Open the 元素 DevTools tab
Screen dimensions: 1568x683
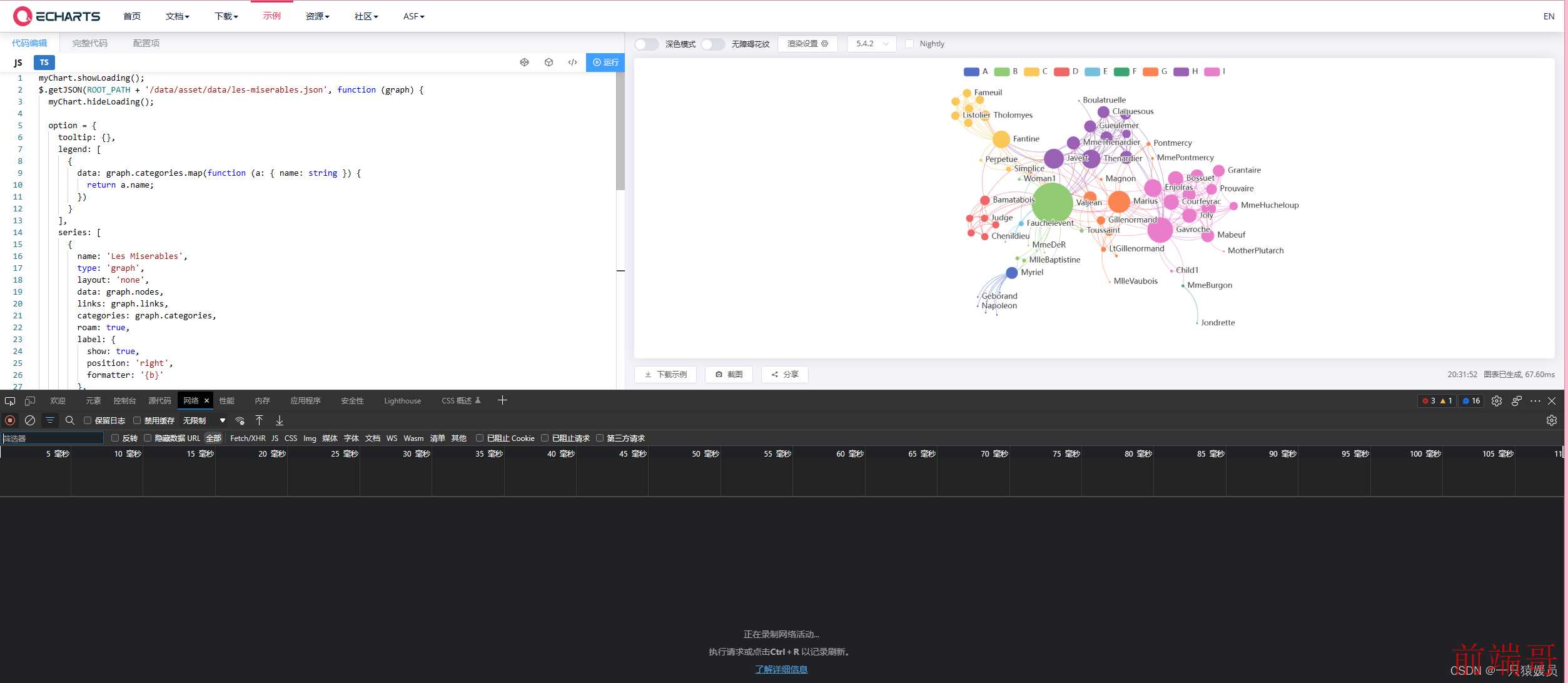point(93,401)
